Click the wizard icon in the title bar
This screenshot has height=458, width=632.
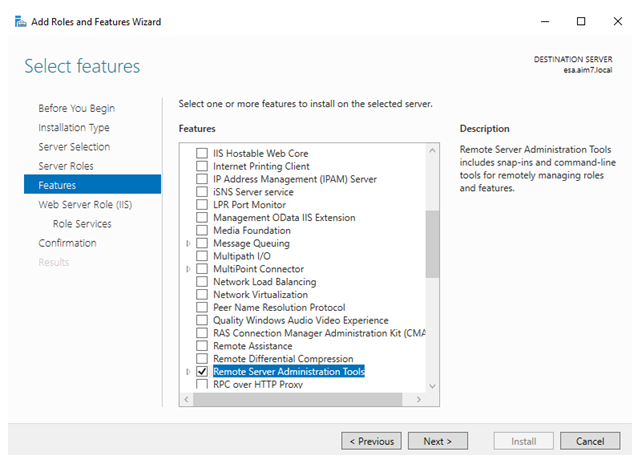20,21
